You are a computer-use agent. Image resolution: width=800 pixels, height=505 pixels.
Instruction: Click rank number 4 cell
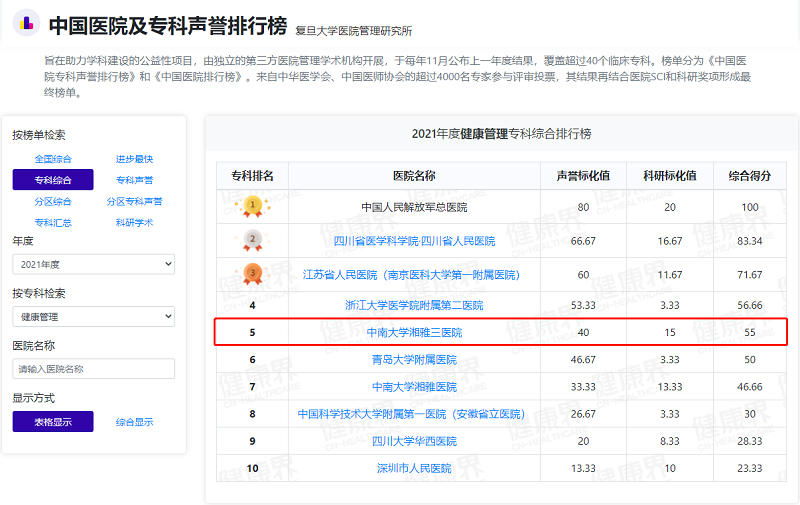pyautogui.click(x=252, y=306)
